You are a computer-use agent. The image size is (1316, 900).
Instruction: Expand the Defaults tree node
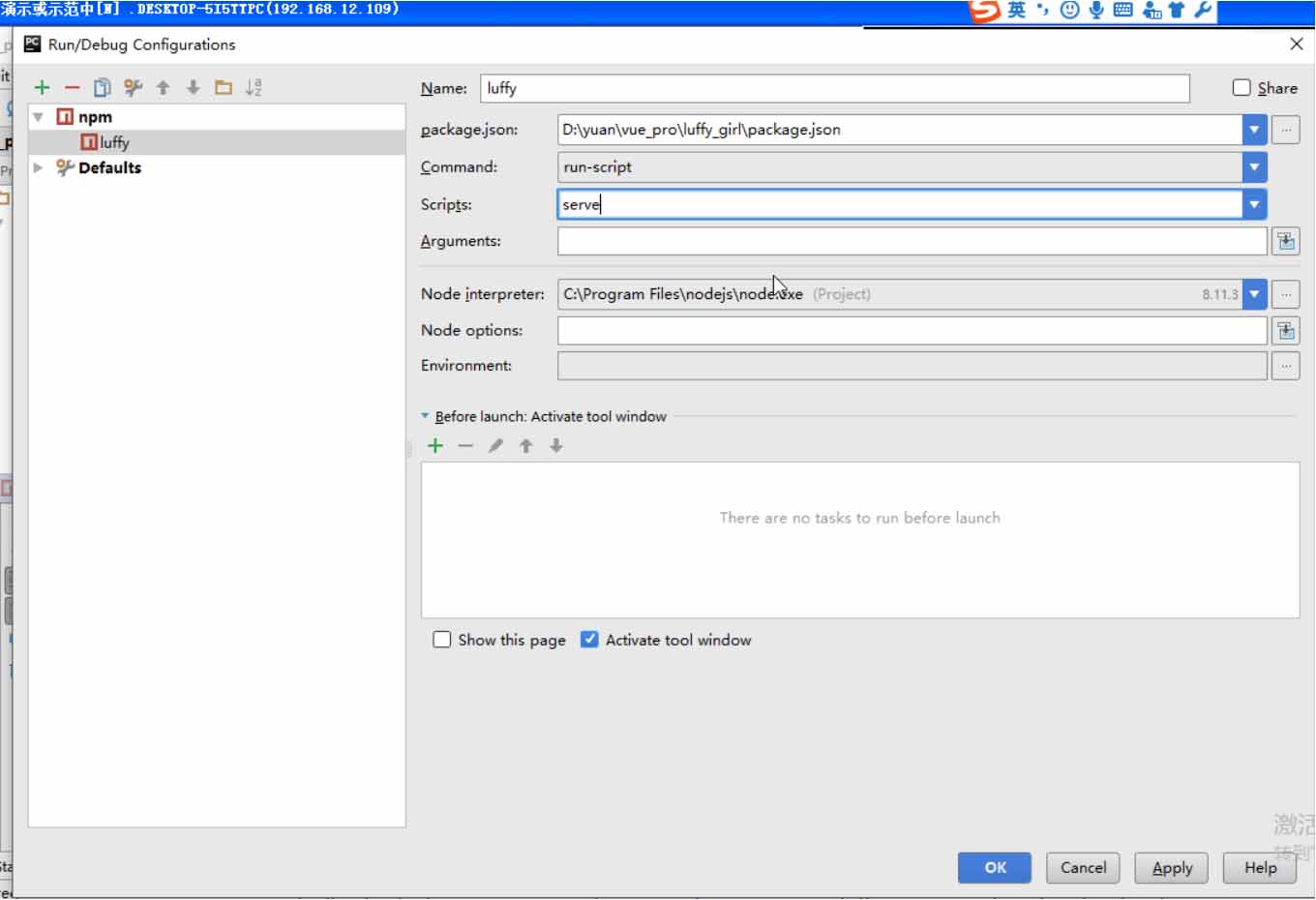tap(38, 167)
